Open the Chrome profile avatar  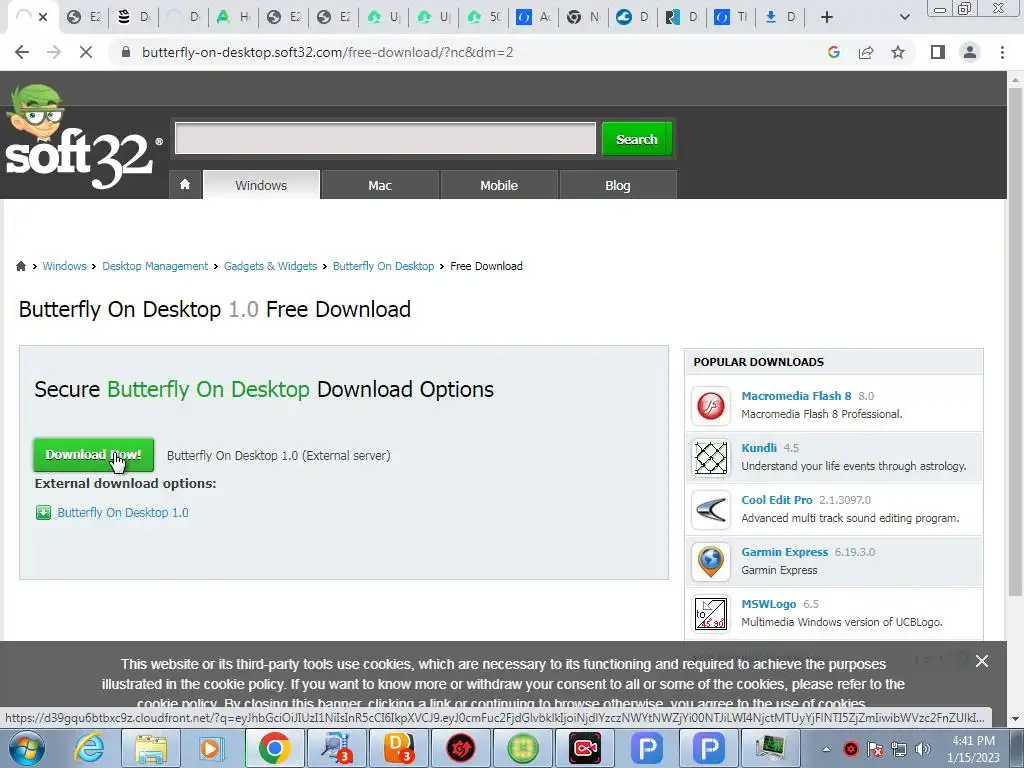970,52
